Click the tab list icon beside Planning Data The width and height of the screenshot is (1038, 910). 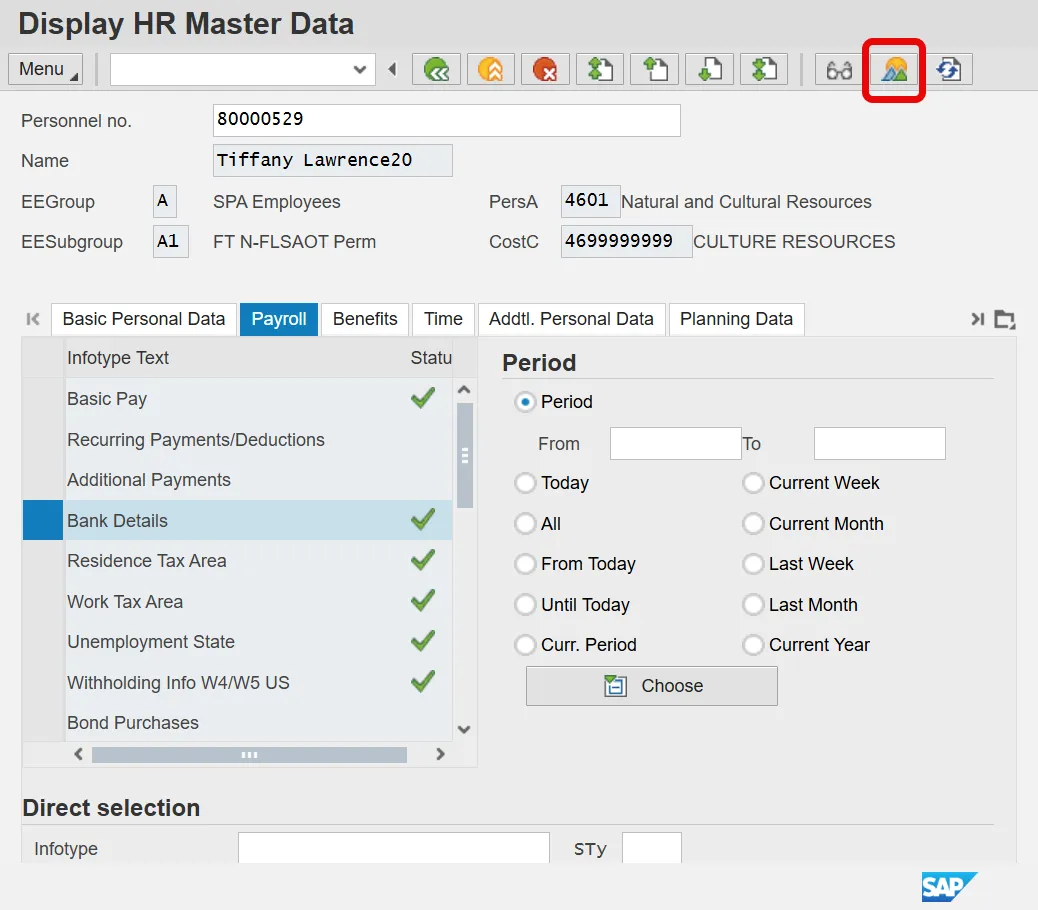click(x=1005, y=319)
